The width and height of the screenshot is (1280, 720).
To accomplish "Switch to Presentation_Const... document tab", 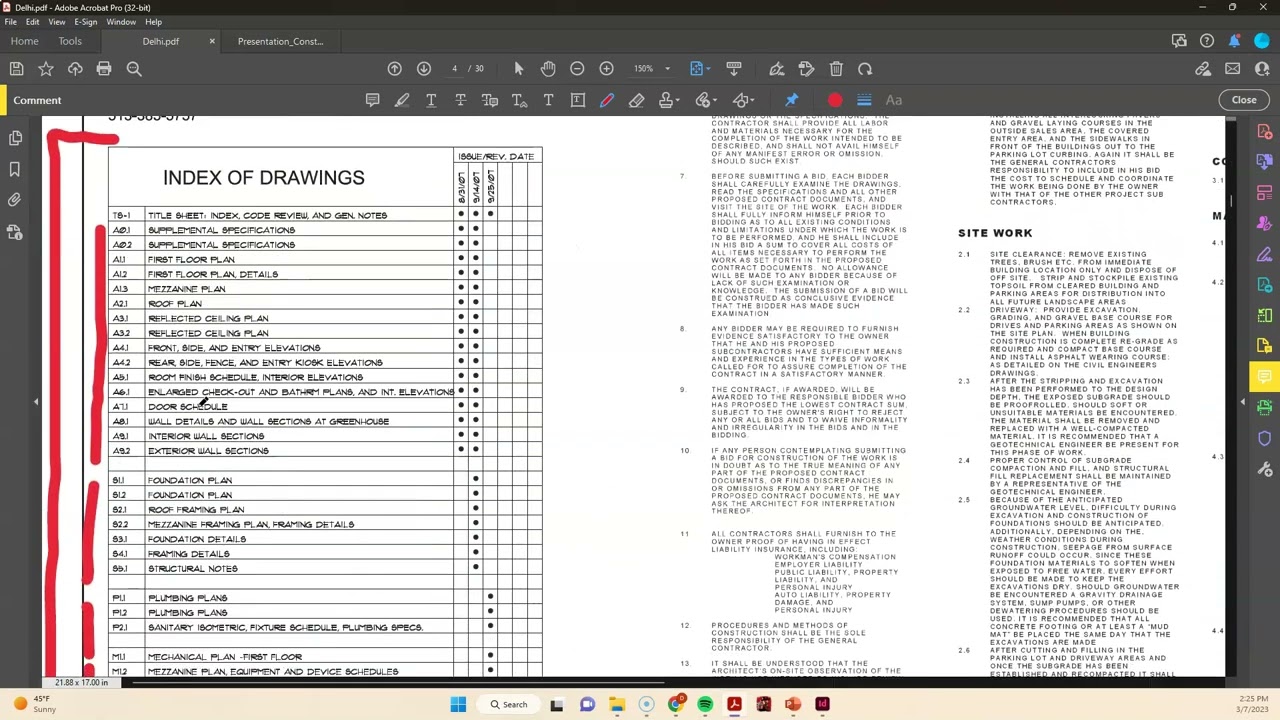I will pyautogui.click(x=280, y=41).
